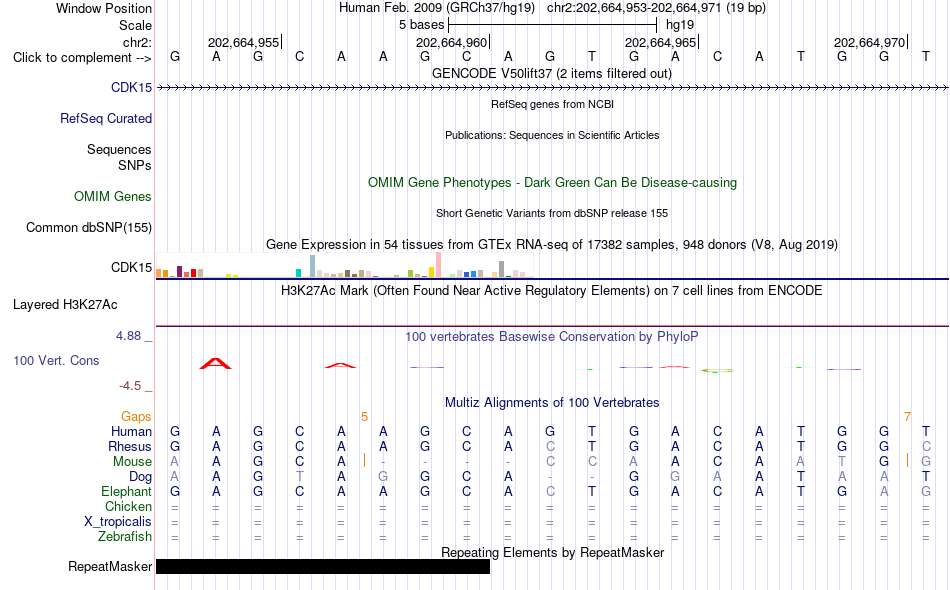
Task: Click the 4.88 PhyloP upper scale value
Action: coord(128,336)
